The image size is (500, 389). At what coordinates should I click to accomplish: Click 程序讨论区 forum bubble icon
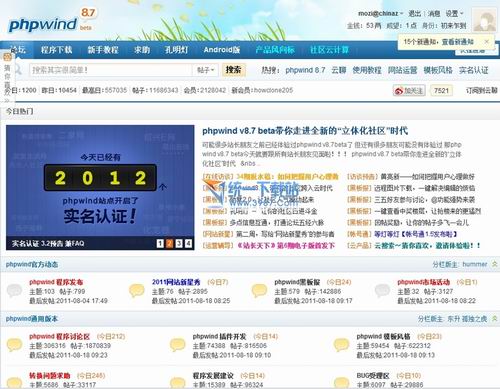click(14, 345)
